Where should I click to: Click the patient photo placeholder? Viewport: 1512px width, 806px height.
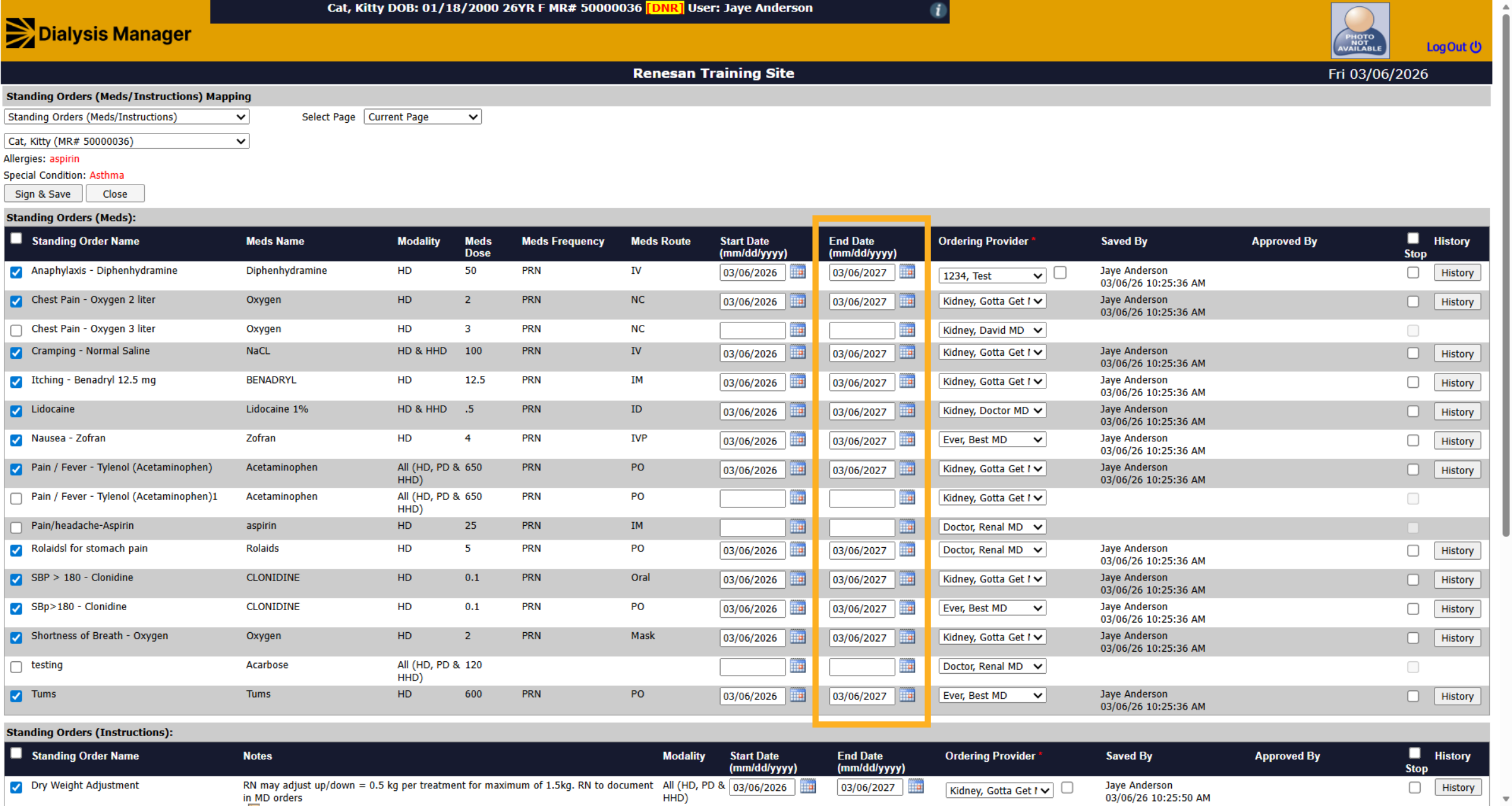[x=1360, y=30]
